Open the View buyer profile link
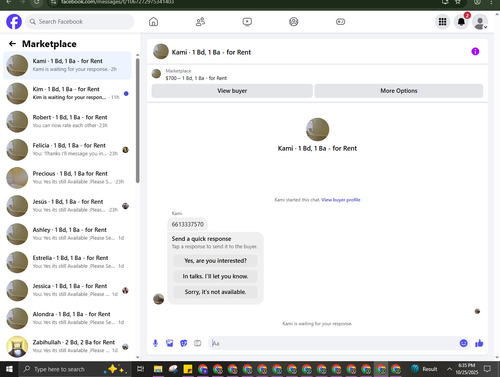Viewport: 500px width, 377px height. 341,200
